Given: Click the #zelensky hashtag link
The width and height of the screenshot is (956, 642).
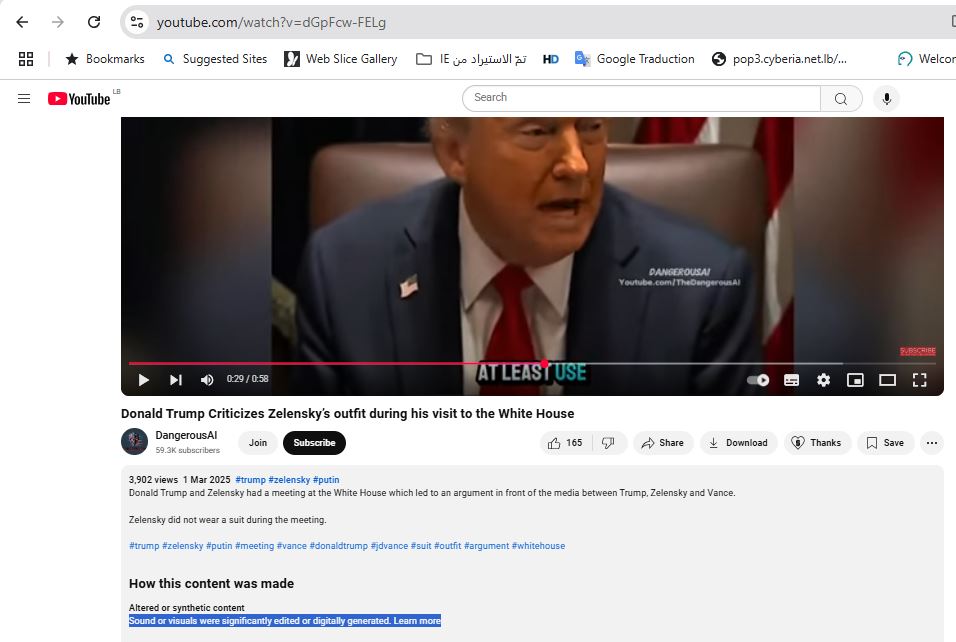Looking at the screenshot, I should (290, 480).
